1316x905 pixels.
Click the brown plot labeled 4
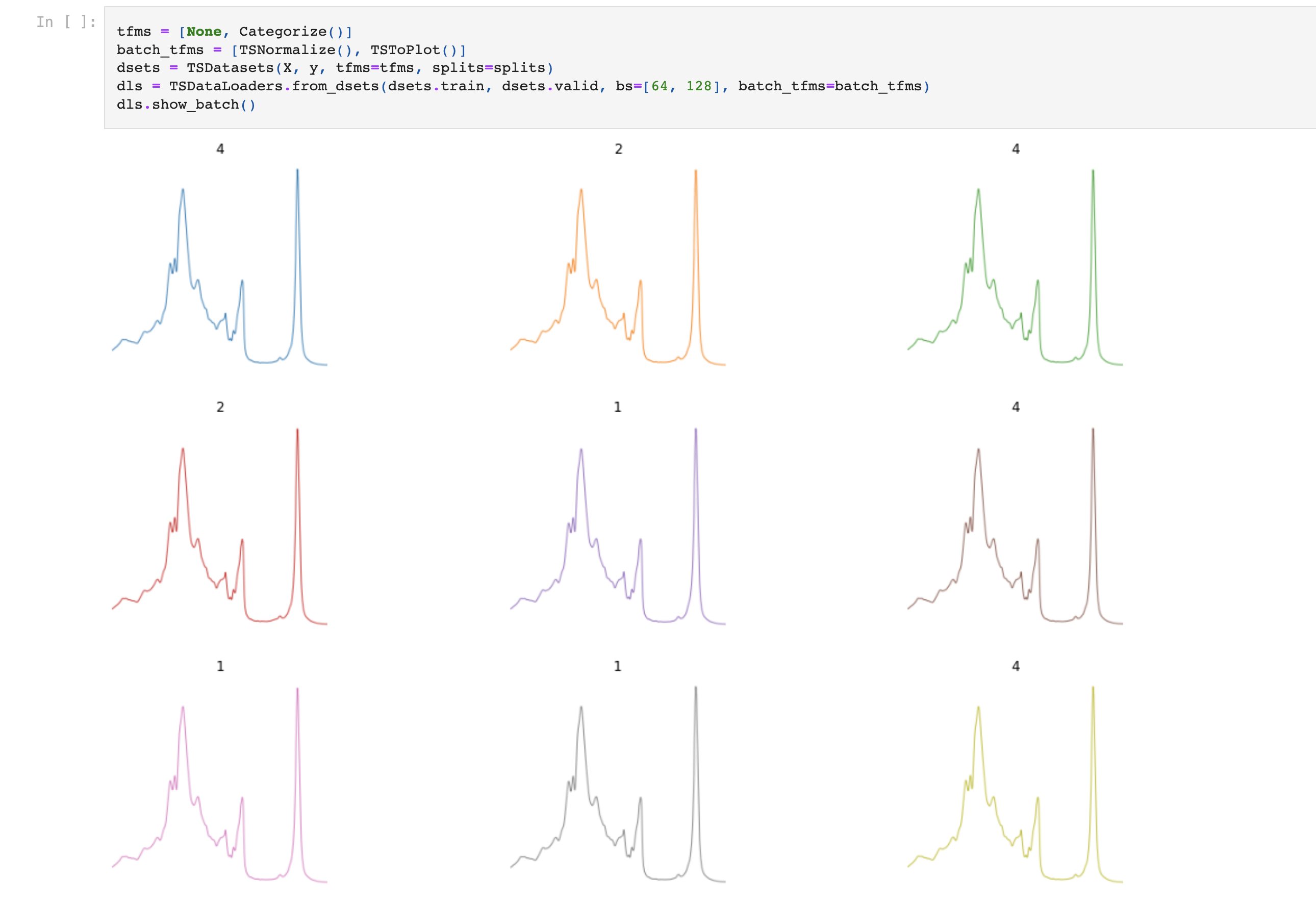1015,526
